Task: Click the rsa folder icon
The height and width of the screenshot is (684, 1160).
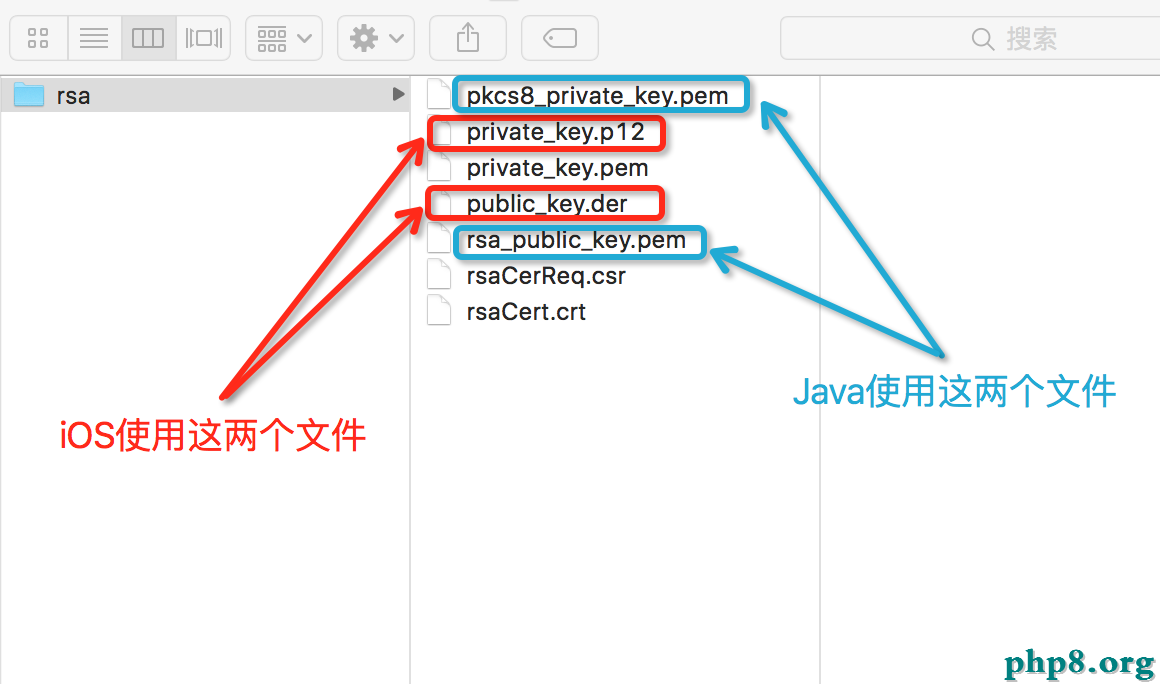Action: pyautogui.click(x=29, y=96)
